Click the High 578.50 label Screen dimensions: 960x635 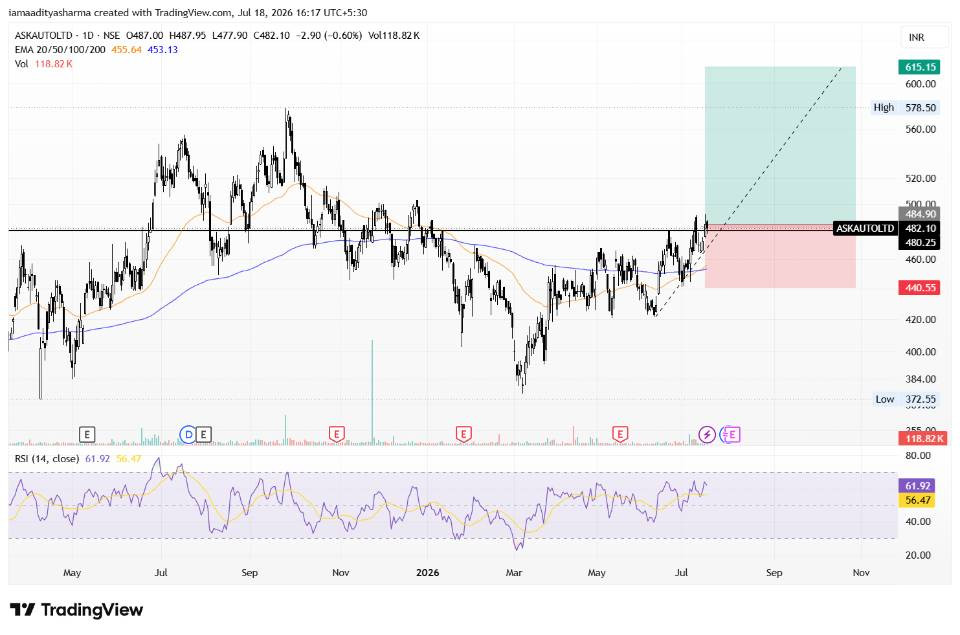pyautogui.click(x=905, y=108)
